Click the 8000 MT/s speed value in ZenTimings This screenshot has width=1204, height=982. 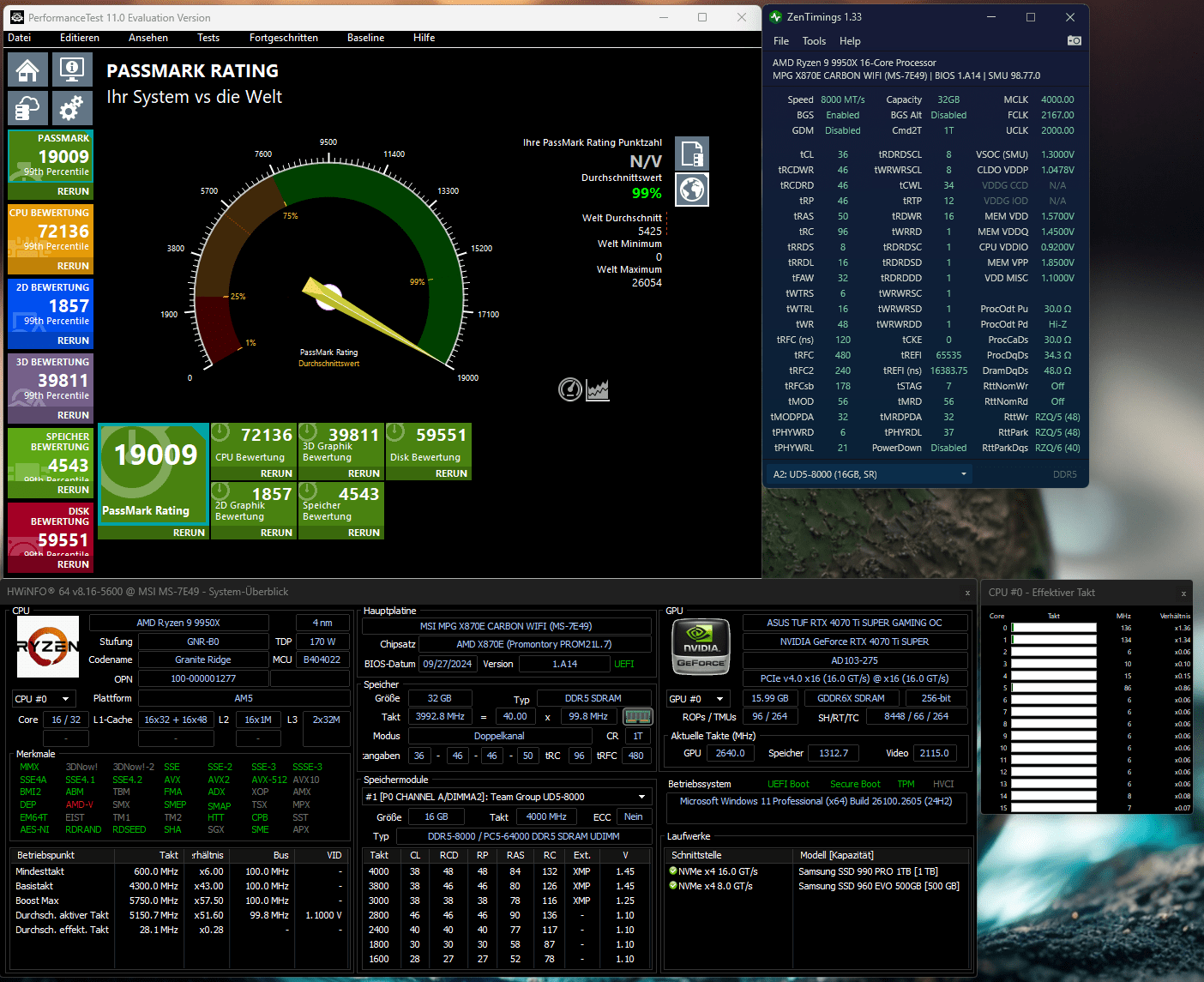pyautogui.click(x=843, y=99)
